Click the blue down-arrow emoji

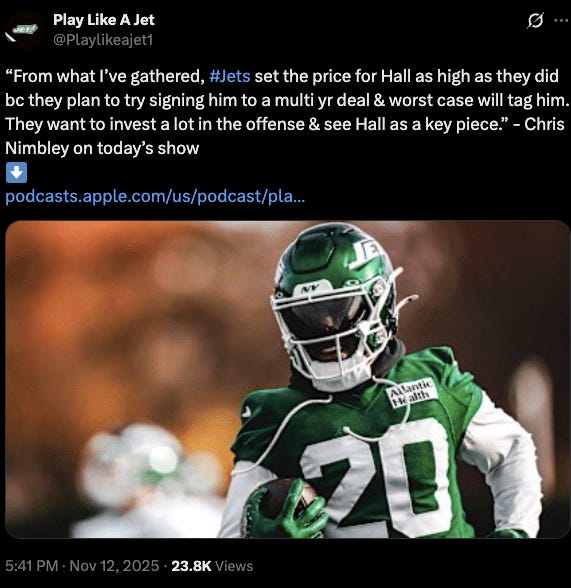click(16, 172)
